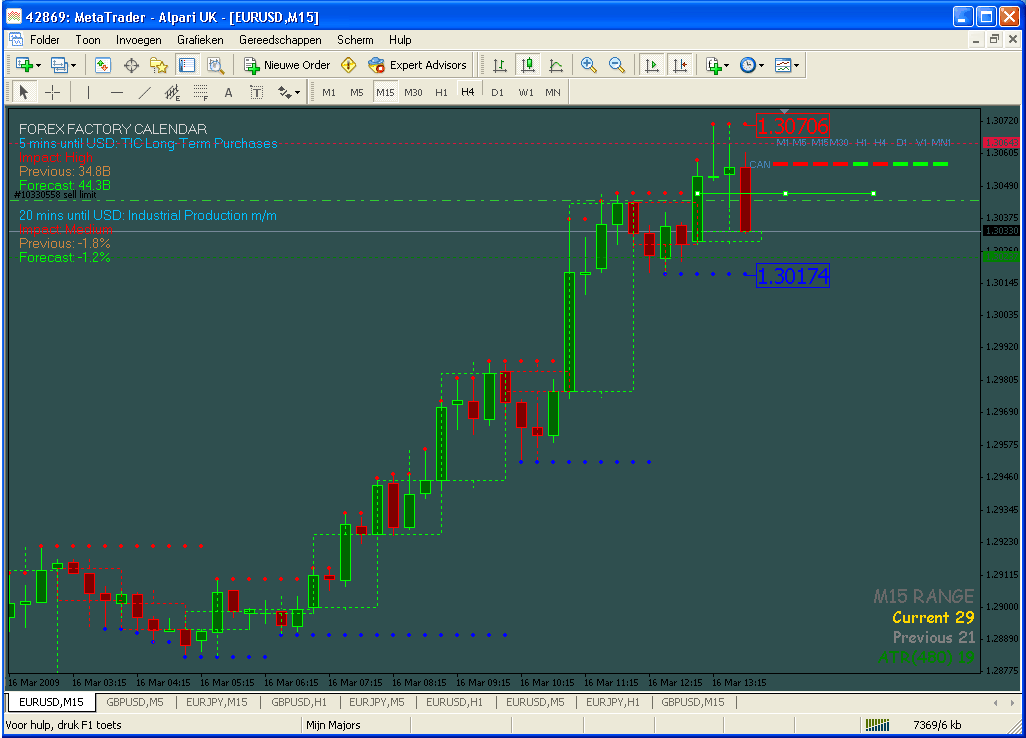
Task: Activate the standard arrow cursor
Action: point(24,92)
